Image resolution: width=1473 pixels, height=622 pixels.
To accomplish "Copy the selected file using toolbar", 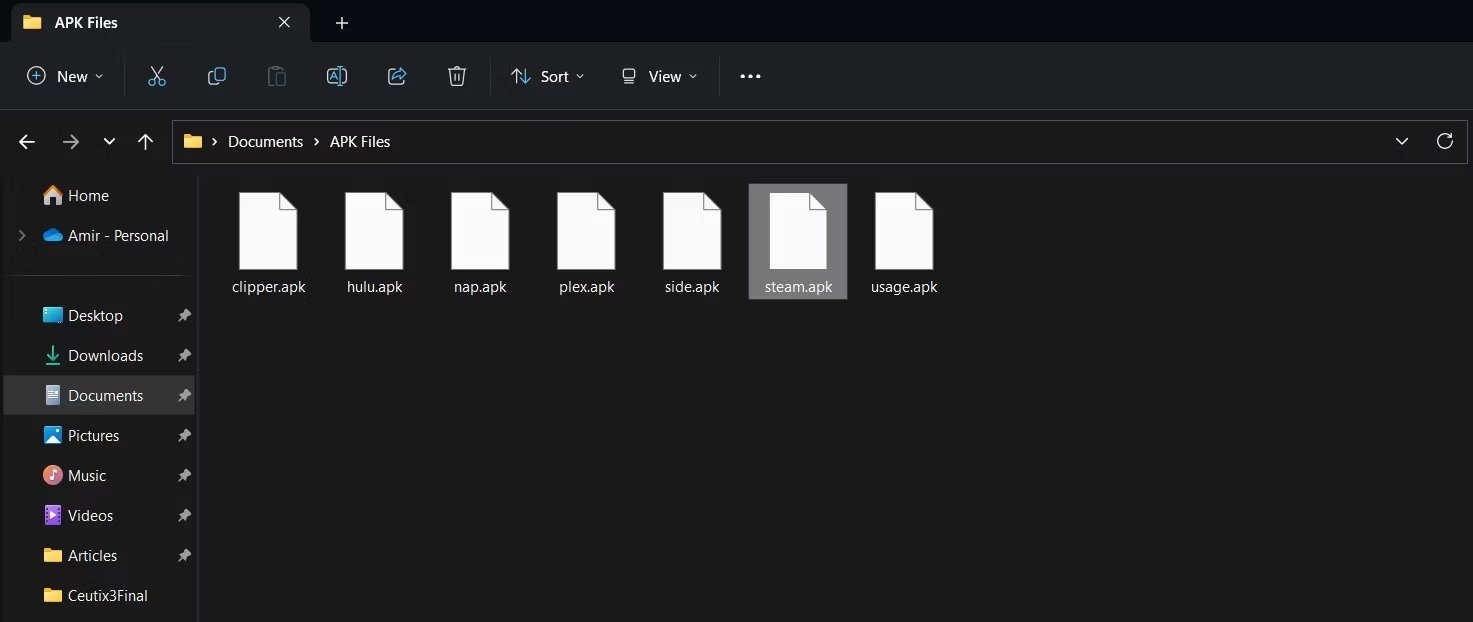I will click(x=216, y=76).
